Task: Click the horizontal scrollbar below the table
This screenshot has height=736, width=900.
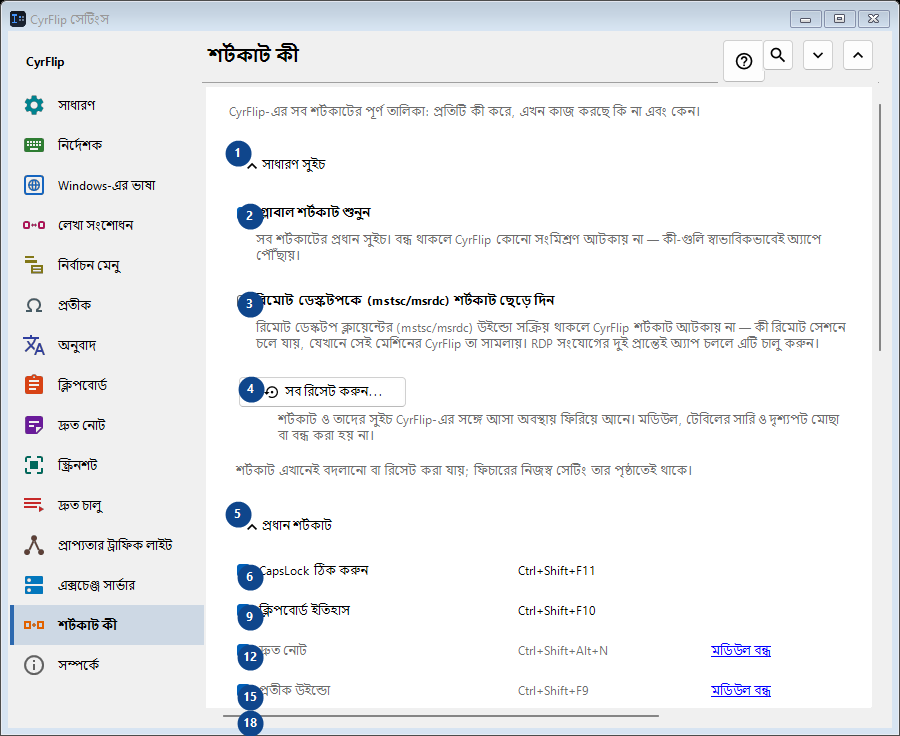Action: pyautogui.click(x=441, y=716)
